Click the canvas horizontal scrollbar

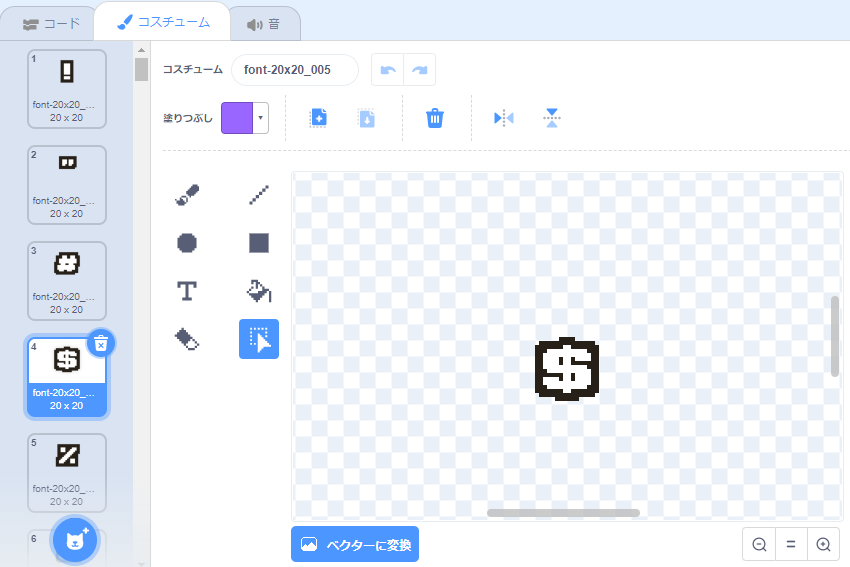click(563, 513)
